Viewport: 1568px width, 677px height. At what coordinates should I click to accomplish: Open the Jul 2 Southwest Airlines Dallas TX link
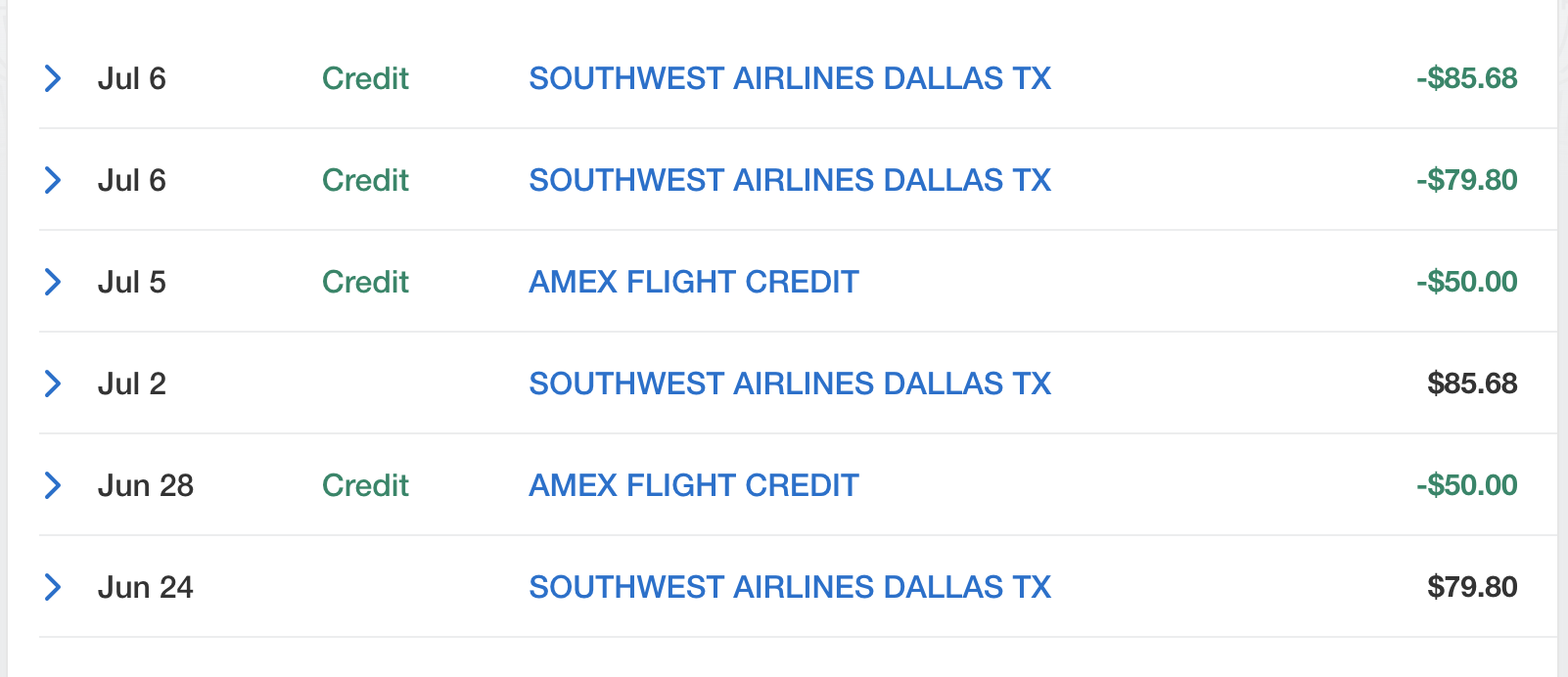click(790, 384)
